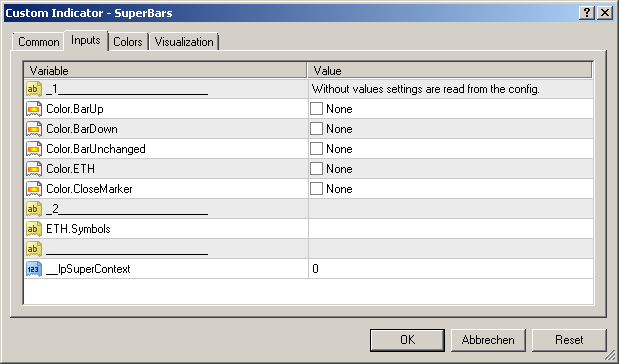Click the Abbrechen button

tap(488, 340)
